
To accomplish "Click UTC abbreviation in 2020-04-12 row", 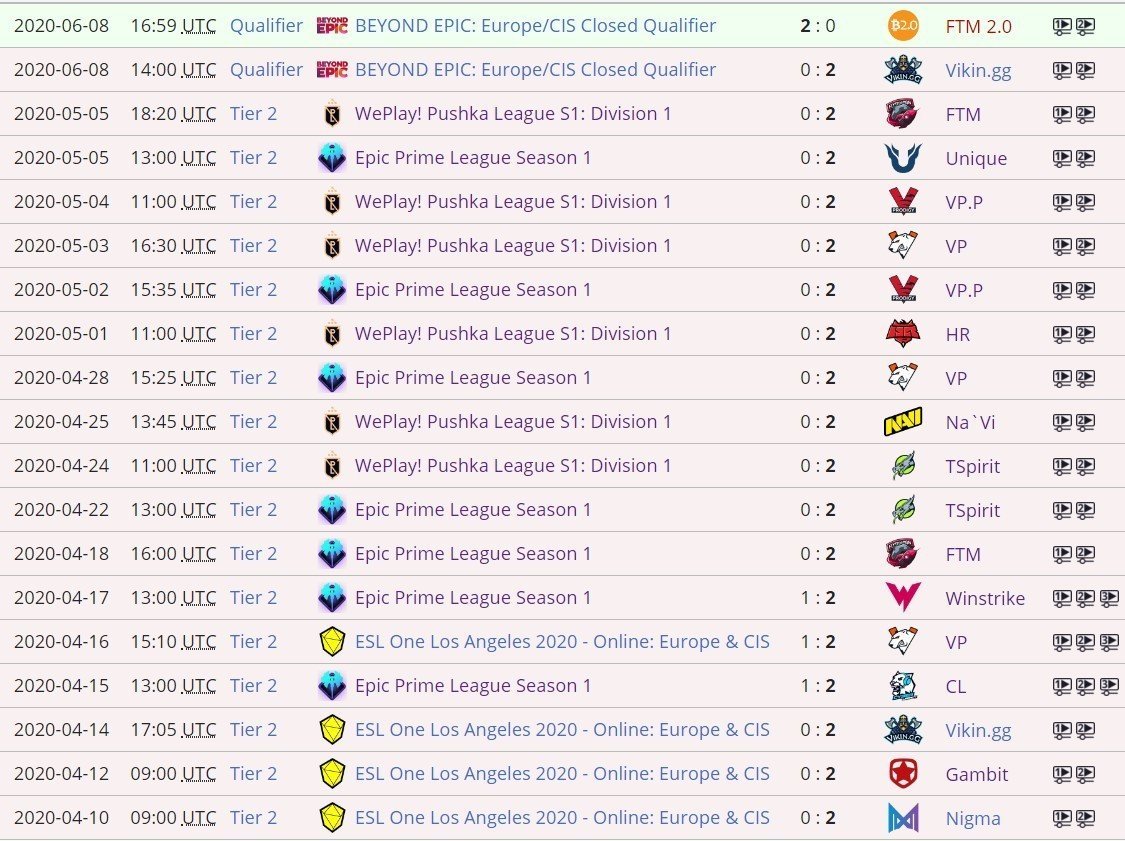I will tap(199, 774).
